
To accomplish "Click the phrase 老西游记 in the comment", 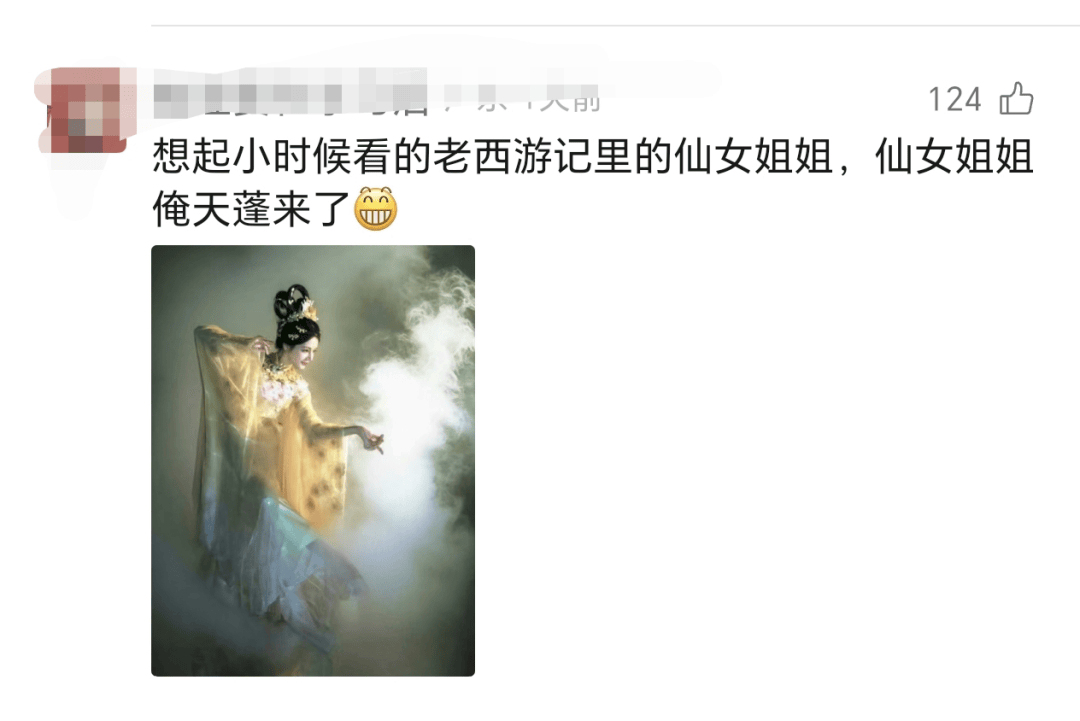I will pyautogui.click(x=512, y=156).
